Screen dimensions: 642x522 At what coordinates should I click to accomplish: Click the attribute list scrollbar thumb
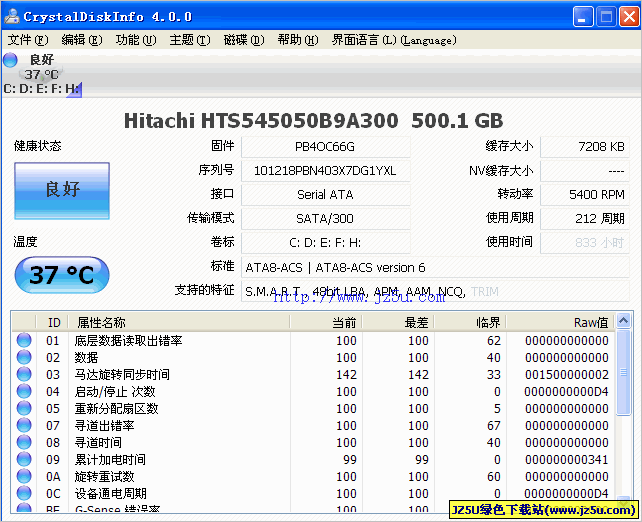[x=623, y=372]
